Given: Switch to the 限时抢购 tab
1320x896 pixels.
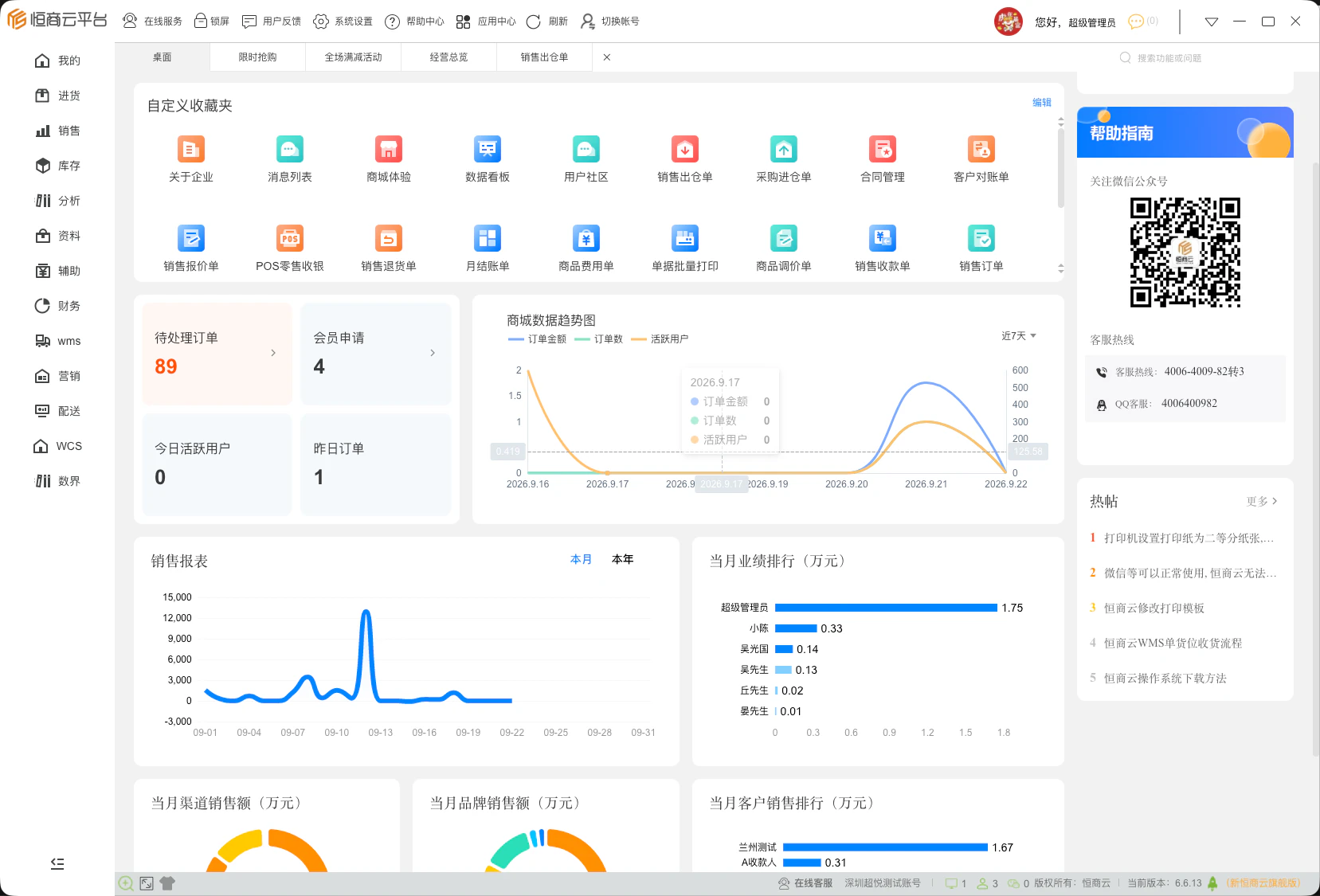Looking at the screenshot, I should coord(257,57).
